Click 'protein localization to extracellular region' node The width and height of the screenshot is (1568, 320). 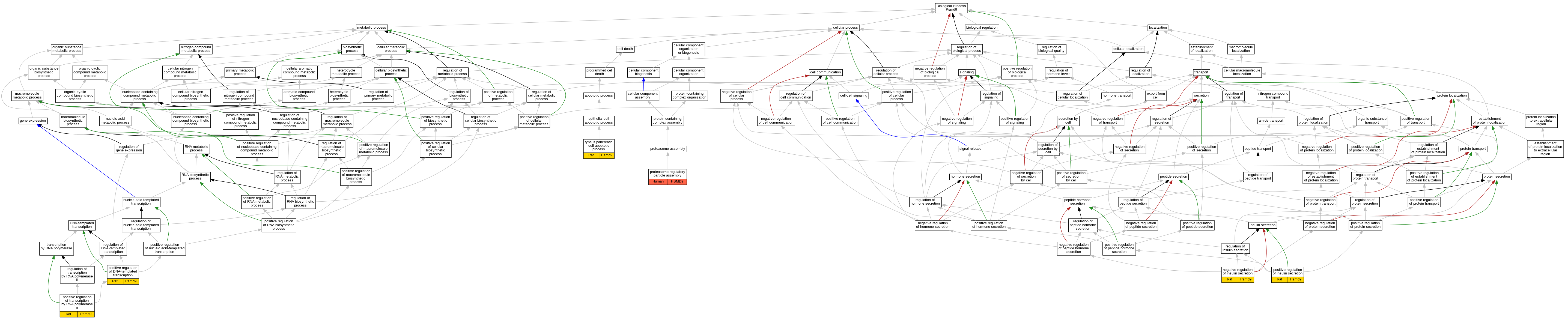pos(1541,121)
